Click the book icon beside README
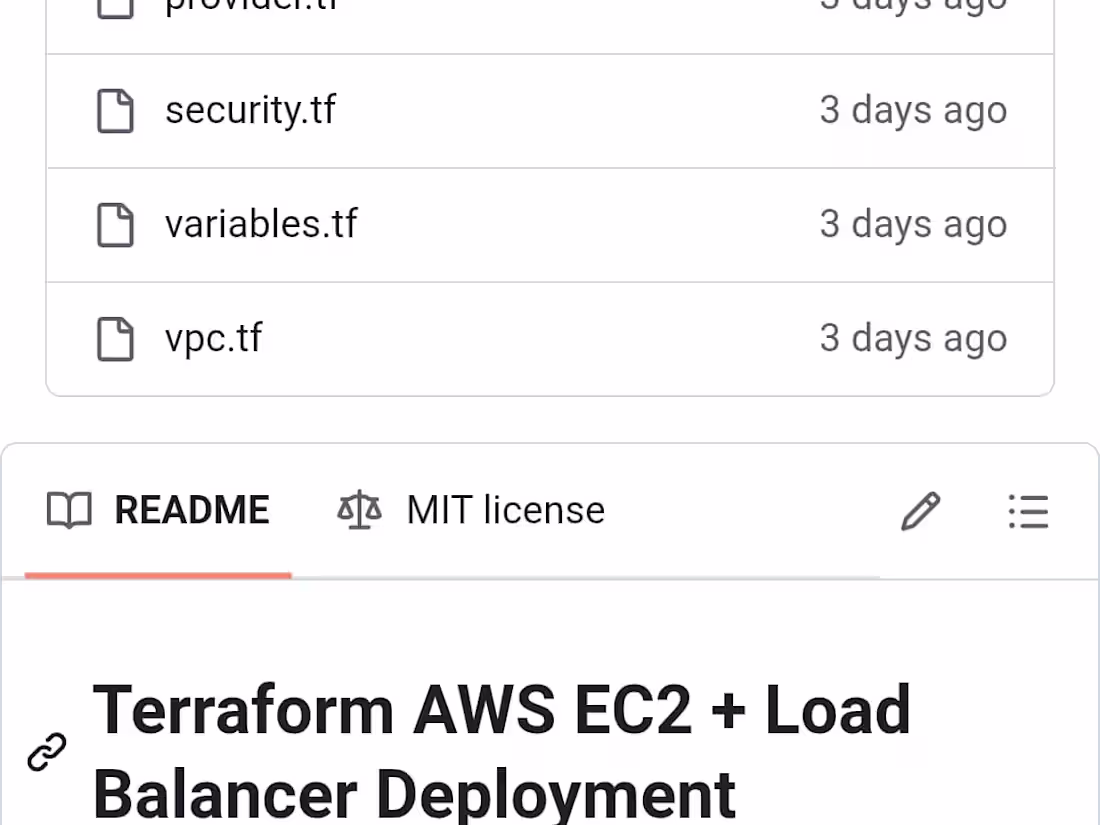This screenshot has height=825, width=1100. [x=69, y=510]
